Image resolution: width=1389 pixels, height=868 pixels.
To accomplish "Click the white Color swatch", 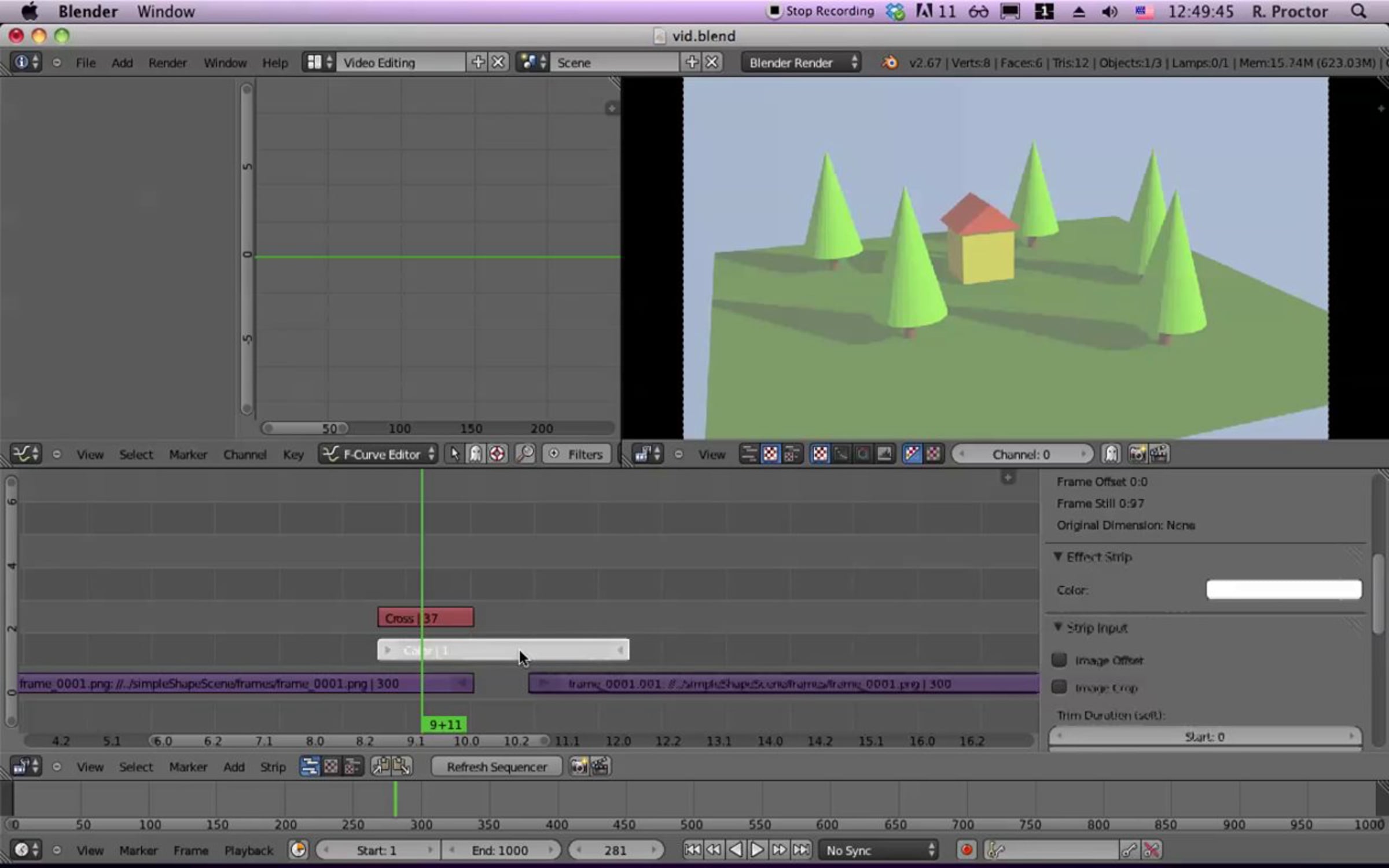I will tap(1283, 590).
